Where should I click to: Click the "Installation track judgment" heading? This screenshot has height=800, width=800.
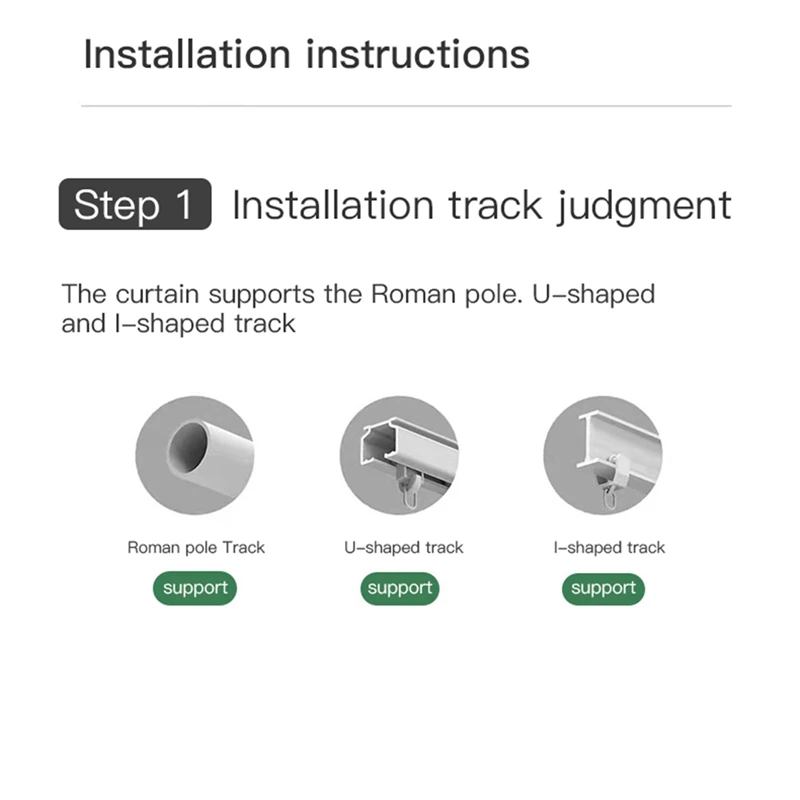(481, 205)
